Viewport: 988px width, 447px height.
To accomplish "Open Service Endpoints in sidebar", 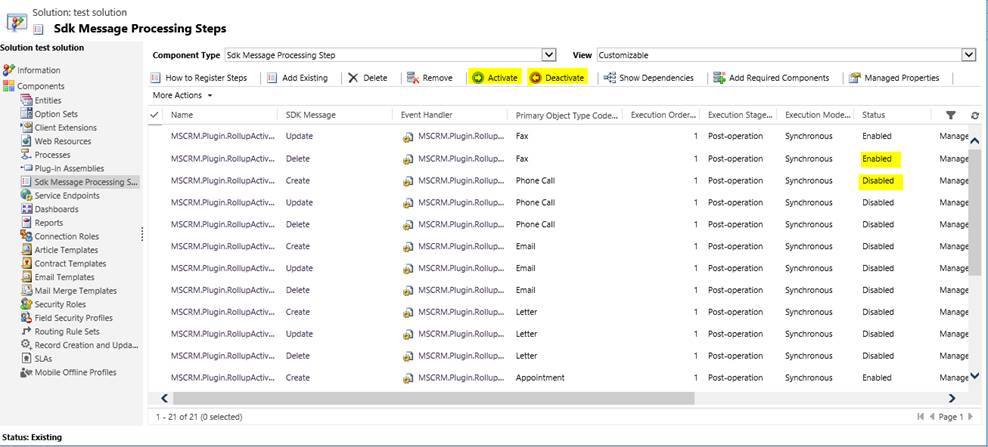I will [x=67, y=195].
